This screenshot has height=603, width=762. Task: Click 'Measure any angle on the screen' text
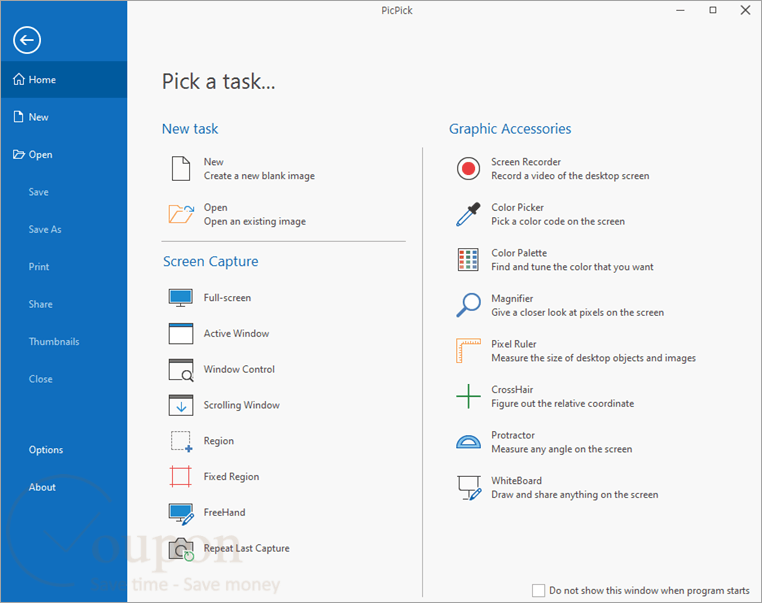561,449
